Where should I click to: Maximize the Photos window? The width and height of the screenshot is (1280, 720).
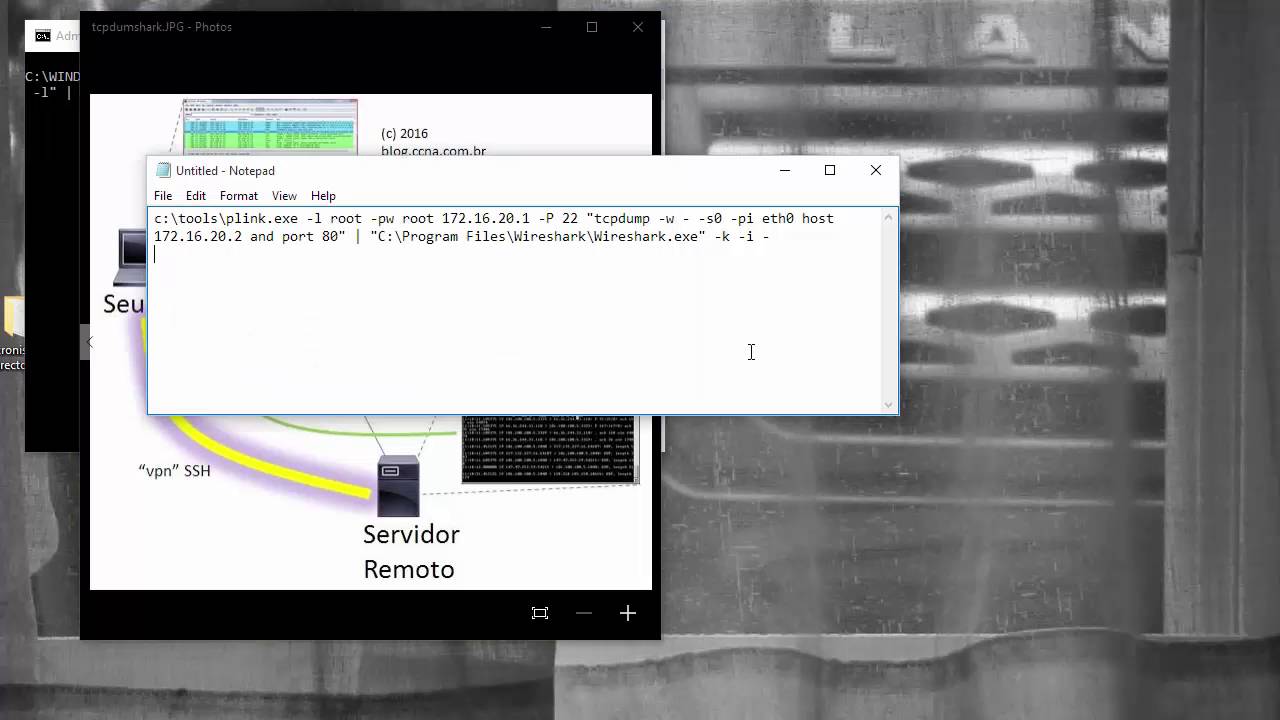592,27
